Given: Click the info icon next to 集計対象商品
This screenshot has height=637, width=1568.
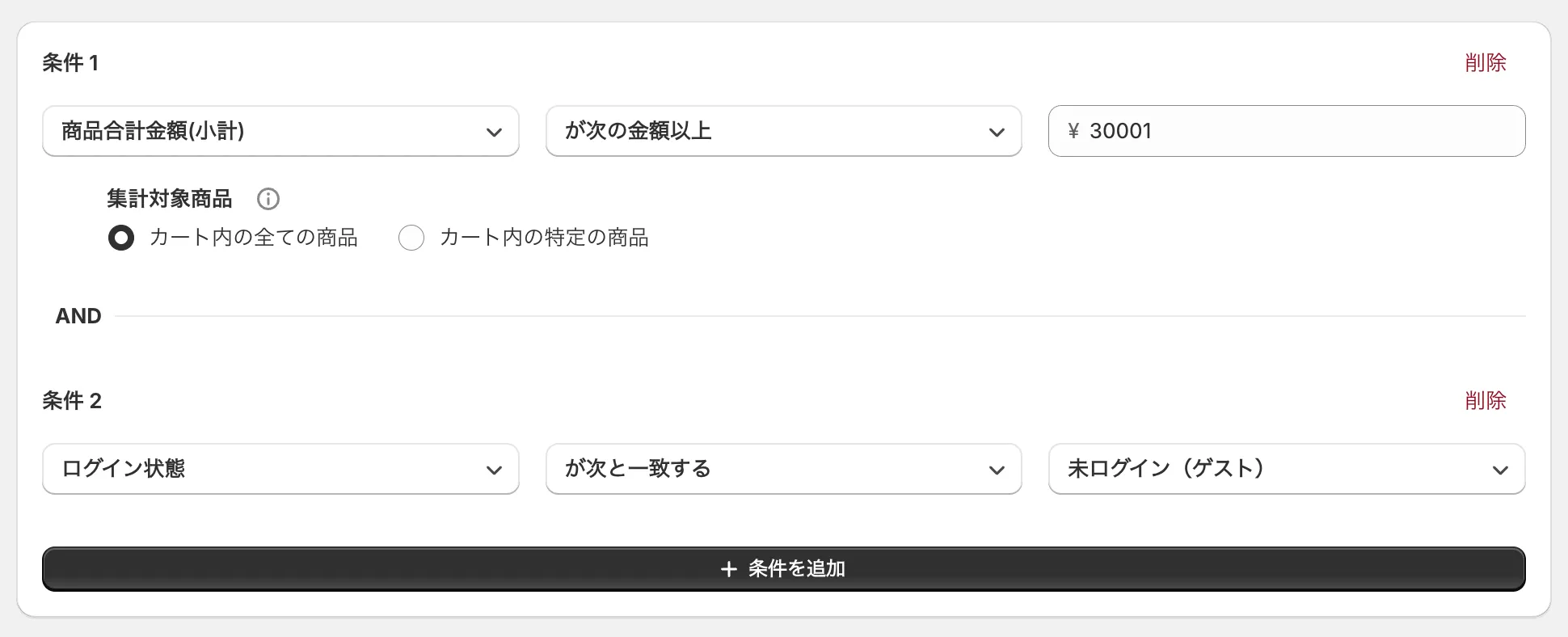Looking at the screenshot, I should pos(268,199).
